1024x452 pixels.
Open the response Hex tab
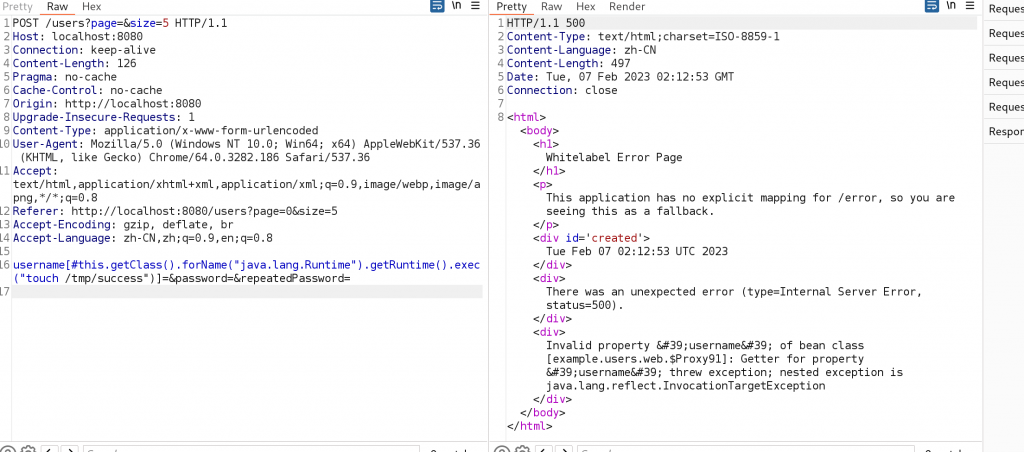(586, 7)
